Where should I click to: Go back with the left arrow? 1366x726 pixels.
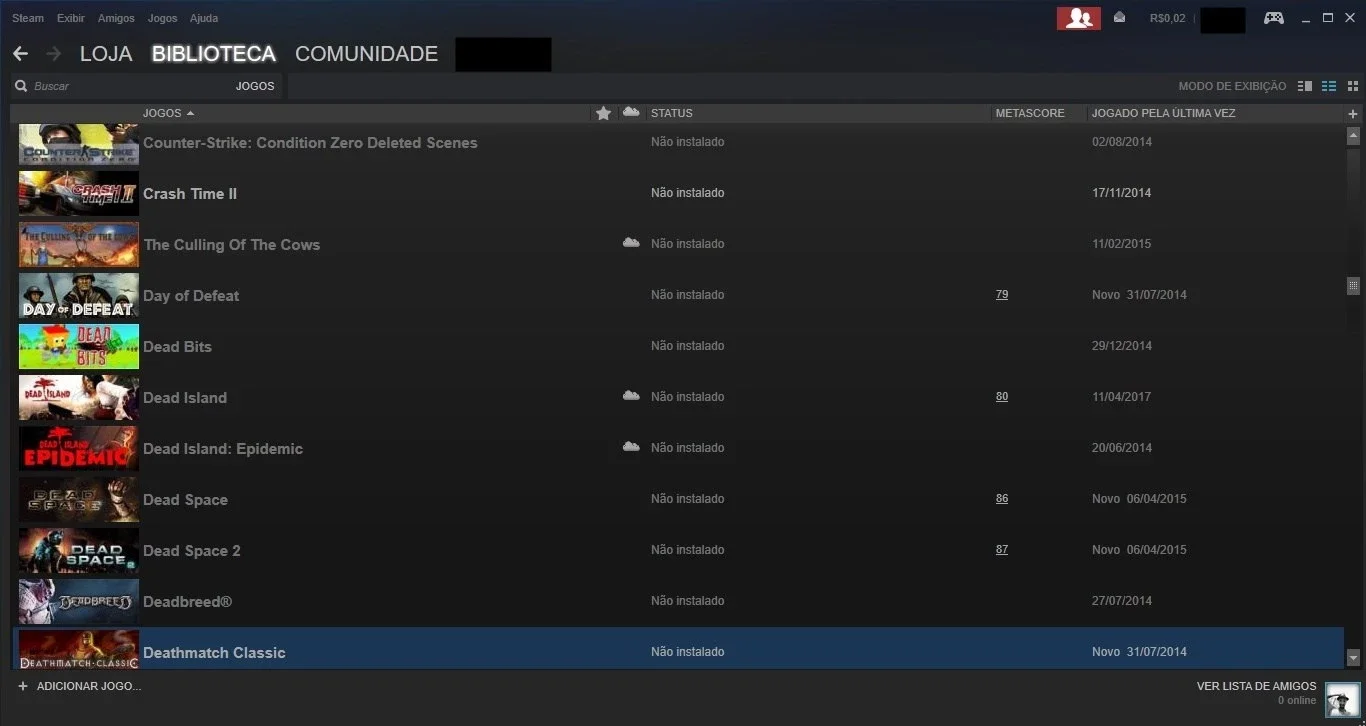click(x=20, y=53)
